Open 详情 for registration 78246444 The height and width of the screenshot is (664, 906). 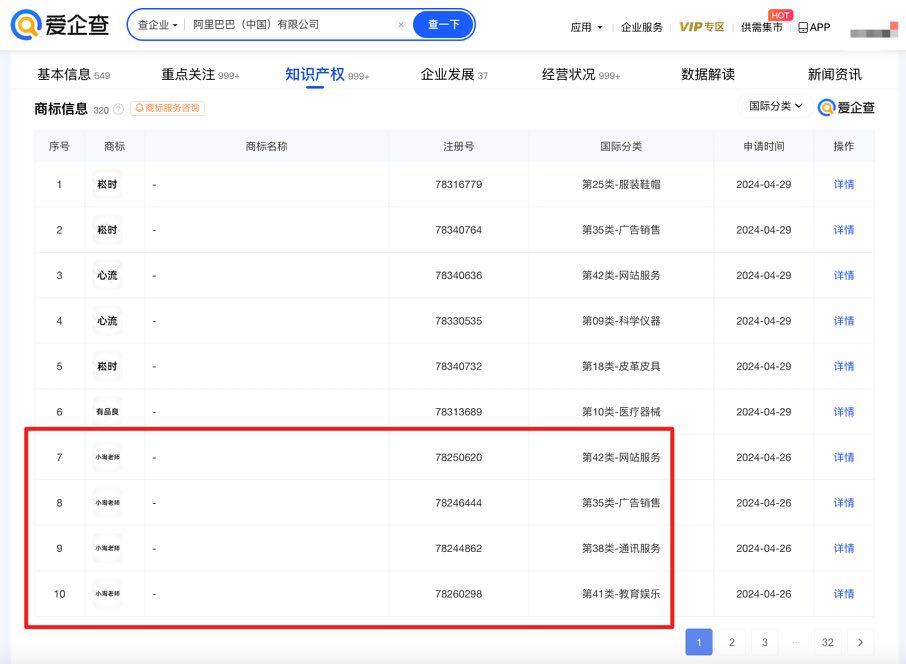pyautogui.click(x=844, y=503)
